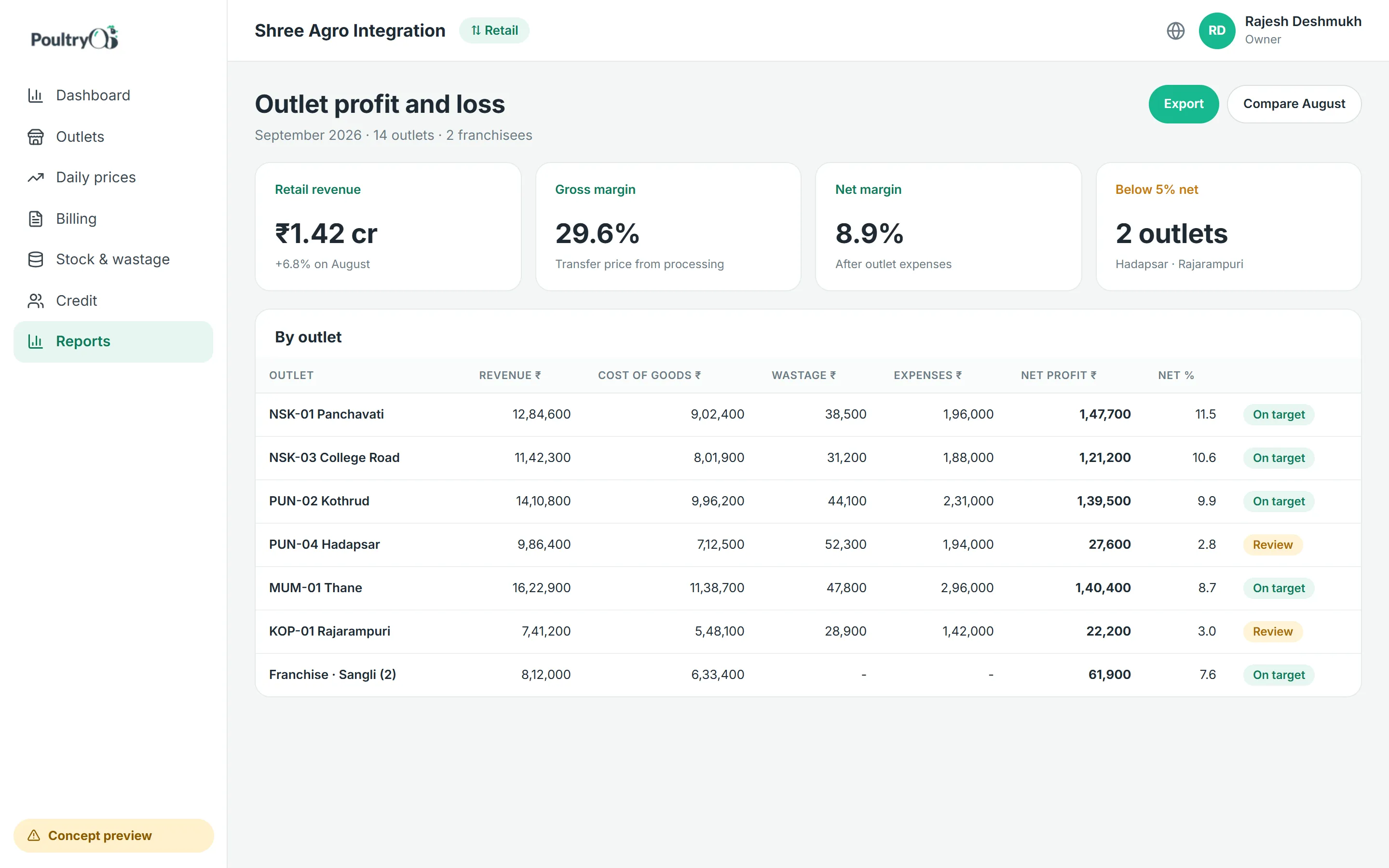Click net profit value 1,40,400
The width and height of the screenshot is (1389, 868).
pos(1103,588)
